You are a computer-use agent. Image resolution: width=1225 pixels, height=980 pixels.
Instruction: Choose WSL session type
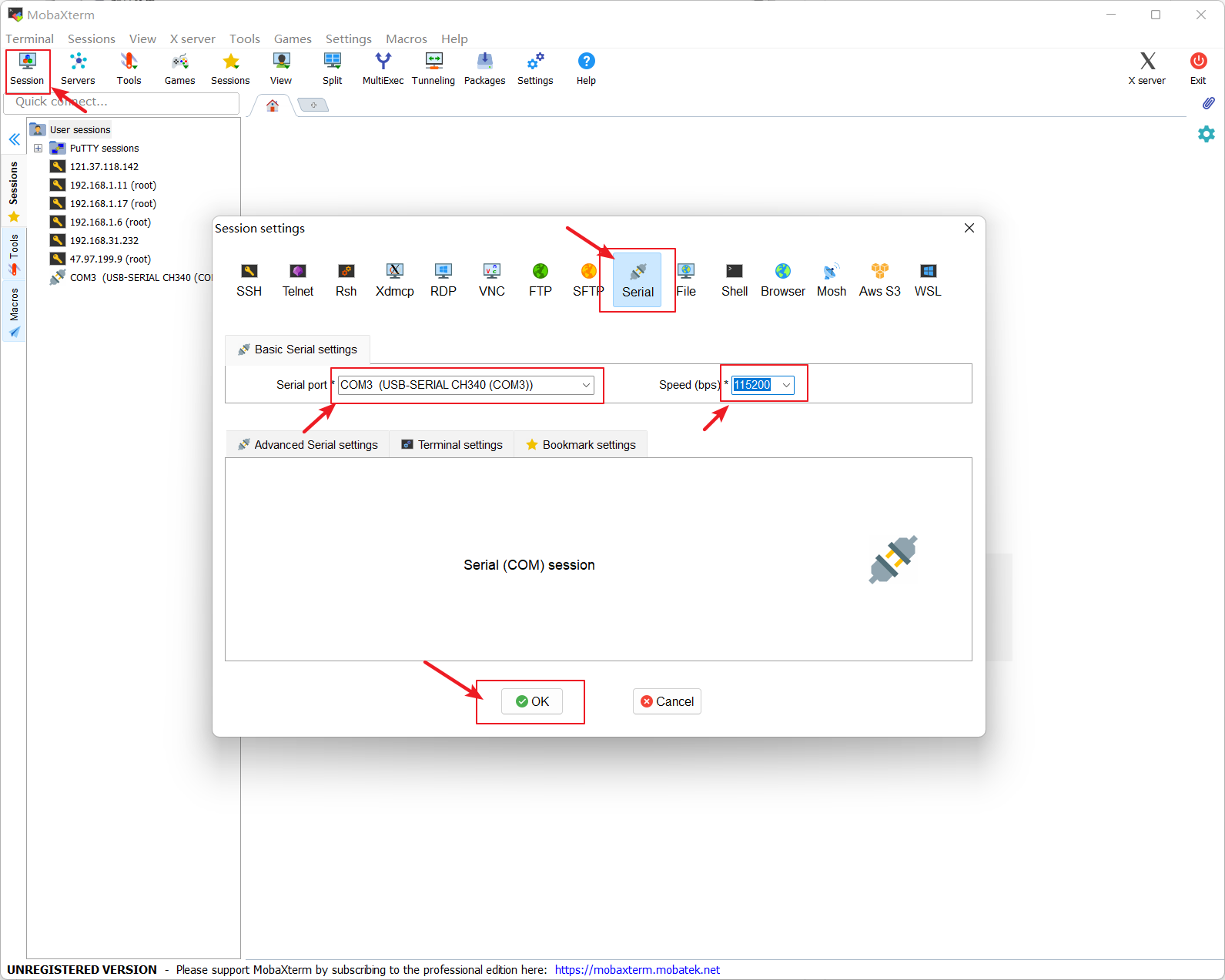[928, 280]
